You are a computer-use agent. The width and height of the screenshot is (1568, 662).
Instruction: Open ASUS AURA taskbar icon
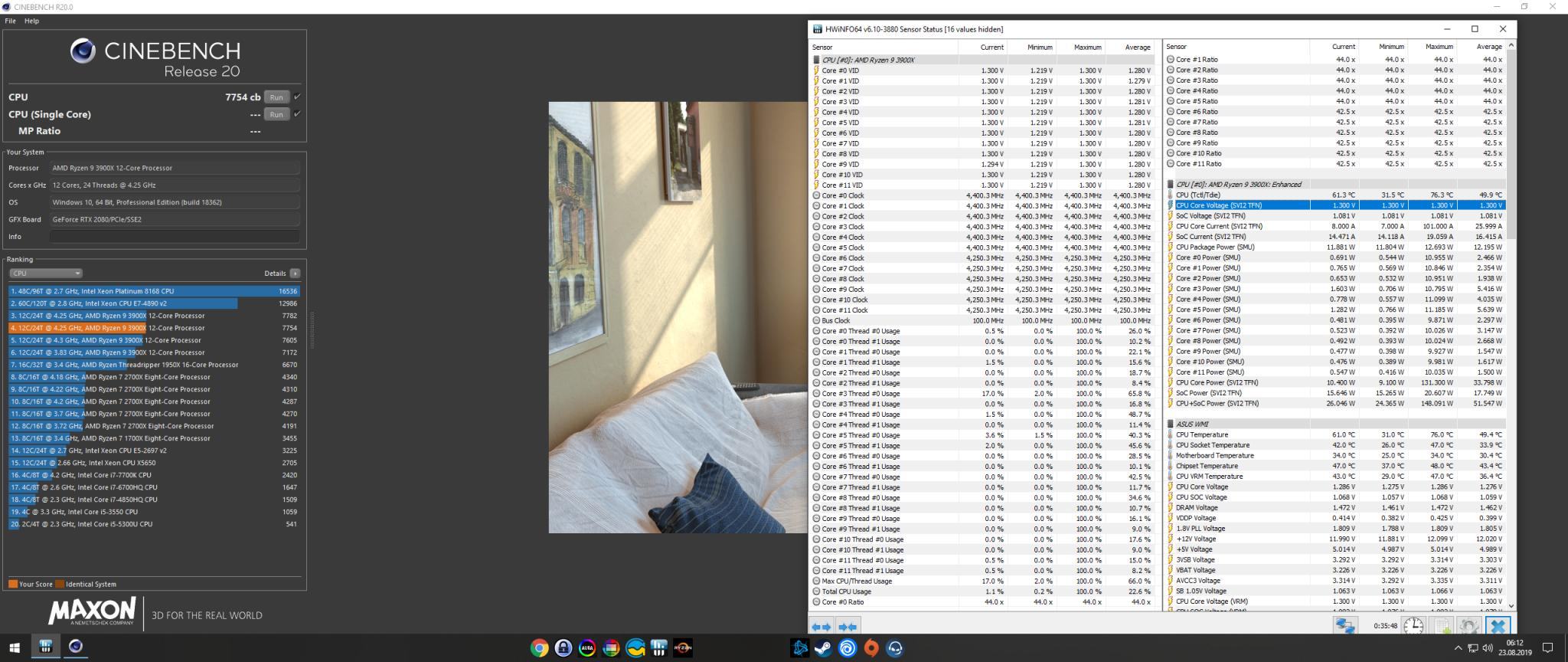(x=587, y=648)
